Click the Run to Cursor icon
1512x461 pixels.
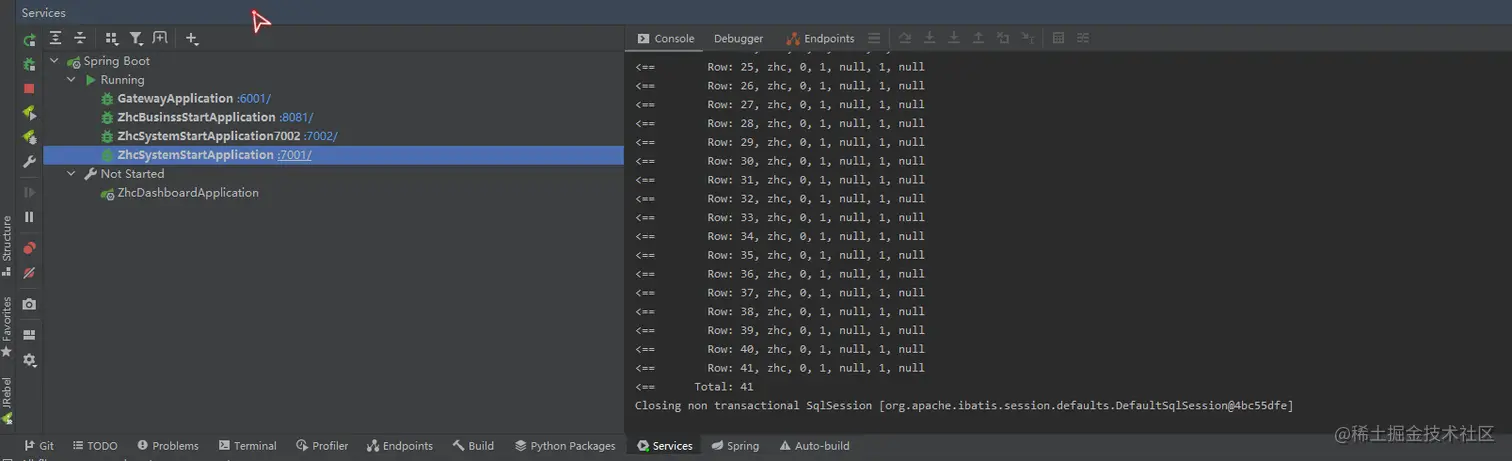coord(1027,38)
